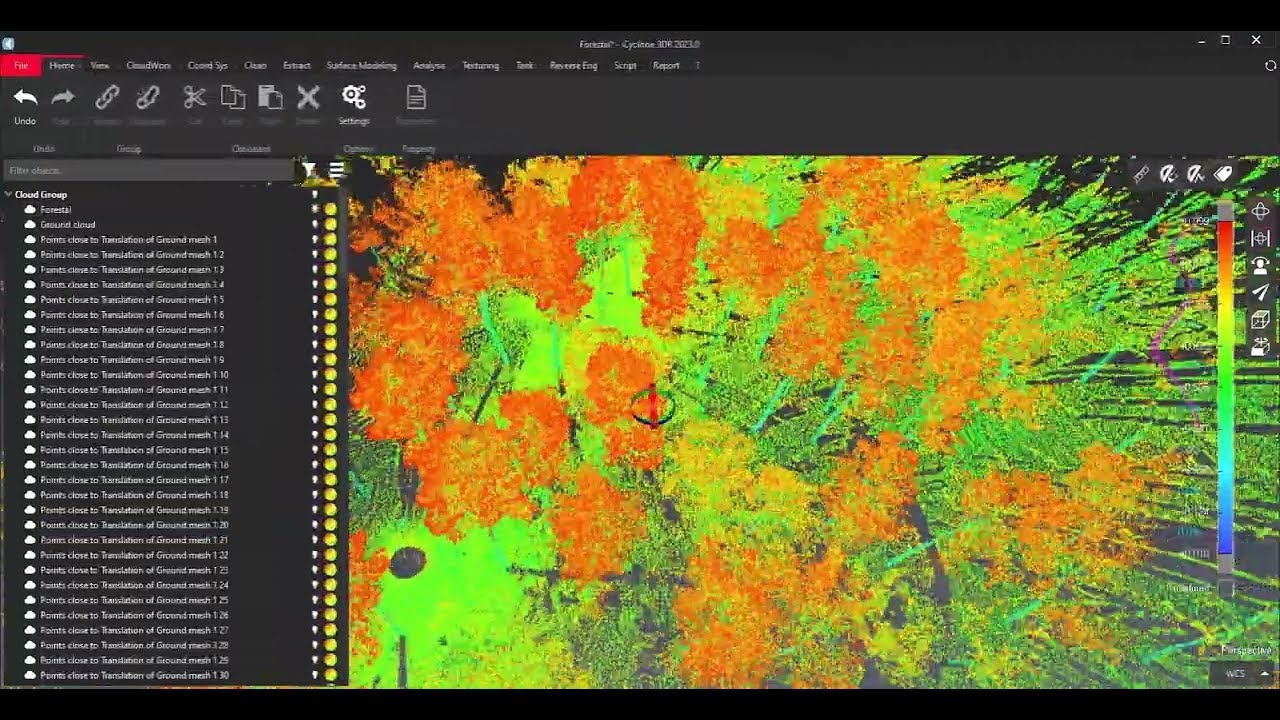1280x720 pixels.
Task: Open the Properties document icon
Action: pos(416,97)
